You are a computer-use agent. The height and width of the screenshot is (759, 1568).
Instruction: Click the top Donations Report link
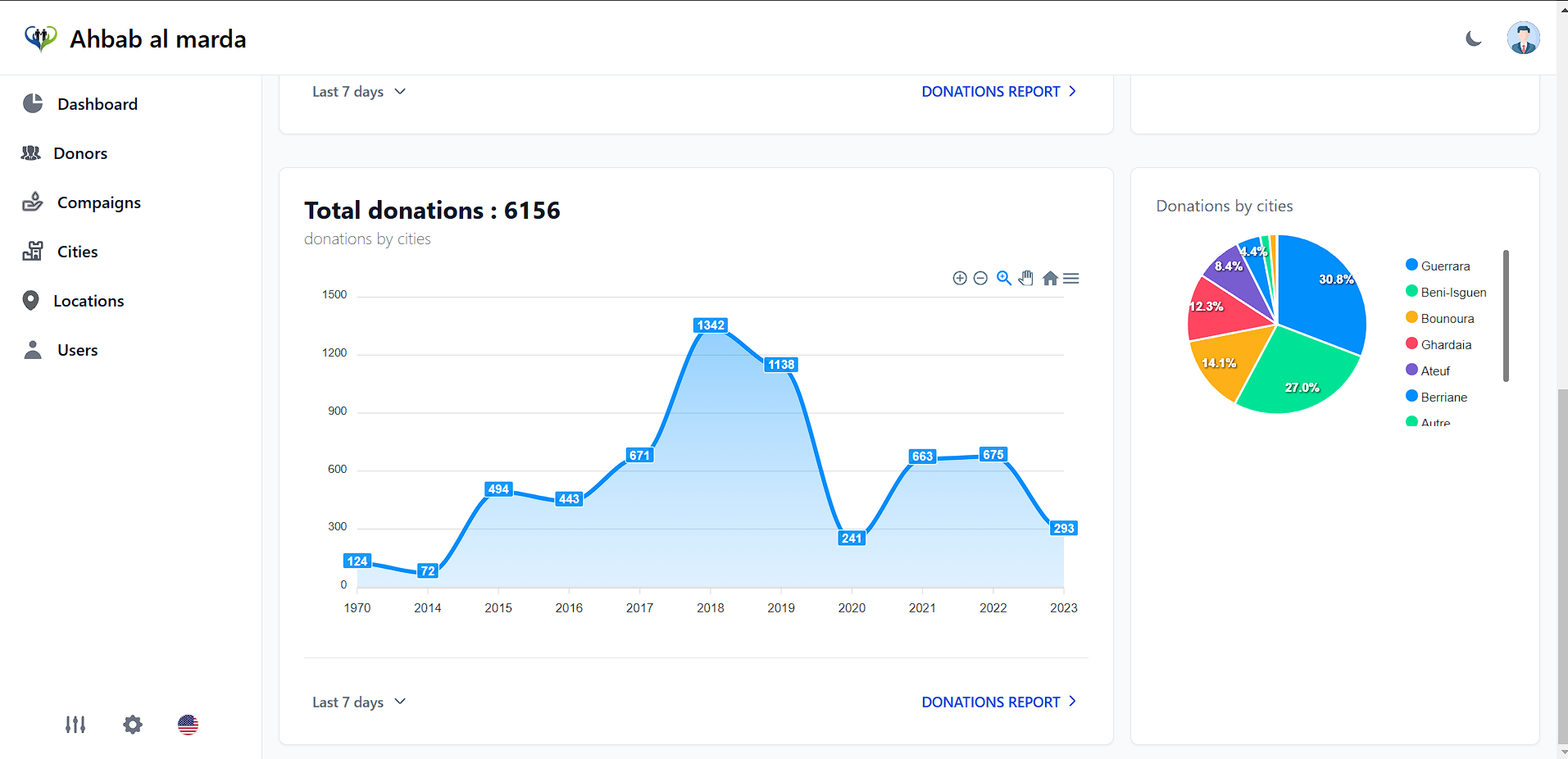coord(998,92)
